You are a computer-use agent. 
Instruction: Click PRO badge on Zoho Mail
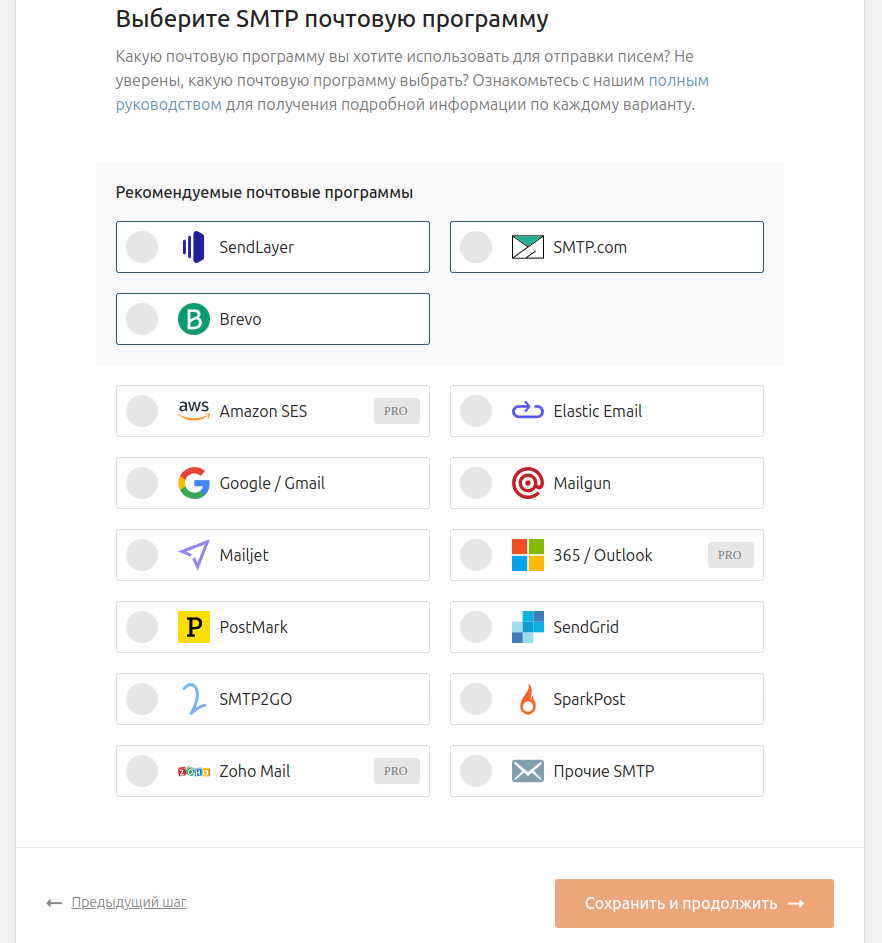396,771
